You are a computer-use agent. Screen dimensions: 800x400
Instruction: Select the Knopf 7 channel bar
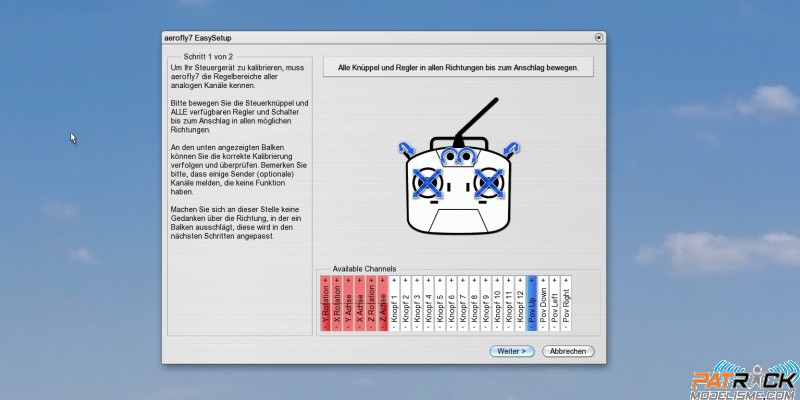click(x=463, y=303)
